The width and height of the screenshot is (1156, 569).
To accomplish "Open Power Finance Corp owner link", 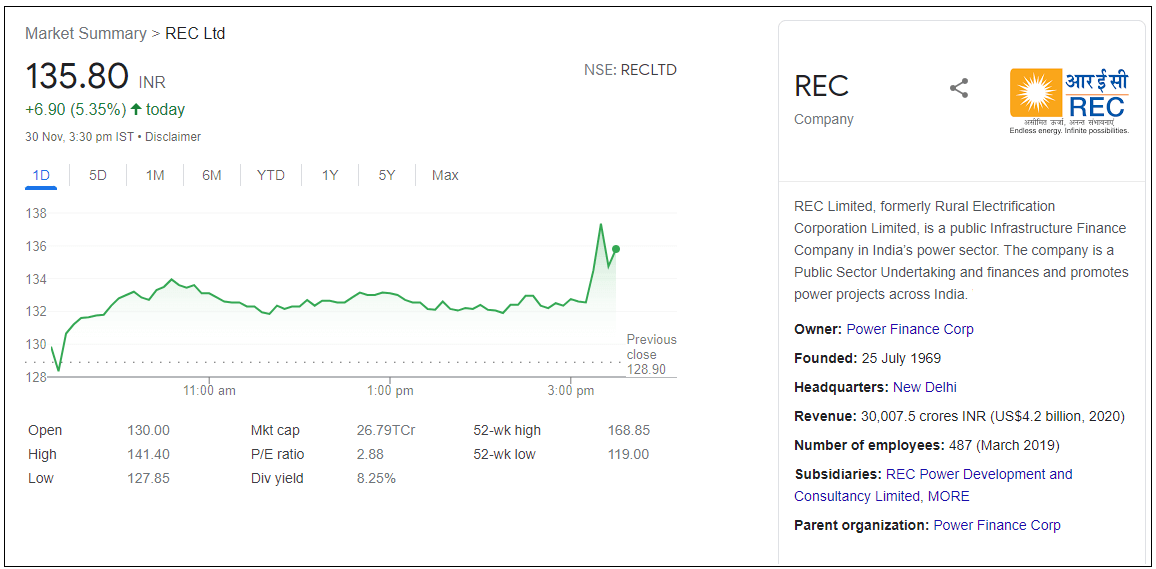I will (910, 329).
